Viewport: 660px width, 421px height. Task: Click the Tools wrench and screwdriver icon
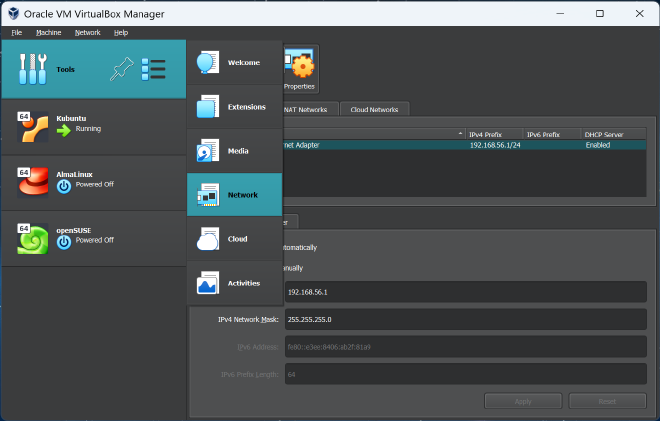pyautogui.click(x=32, y=69)
